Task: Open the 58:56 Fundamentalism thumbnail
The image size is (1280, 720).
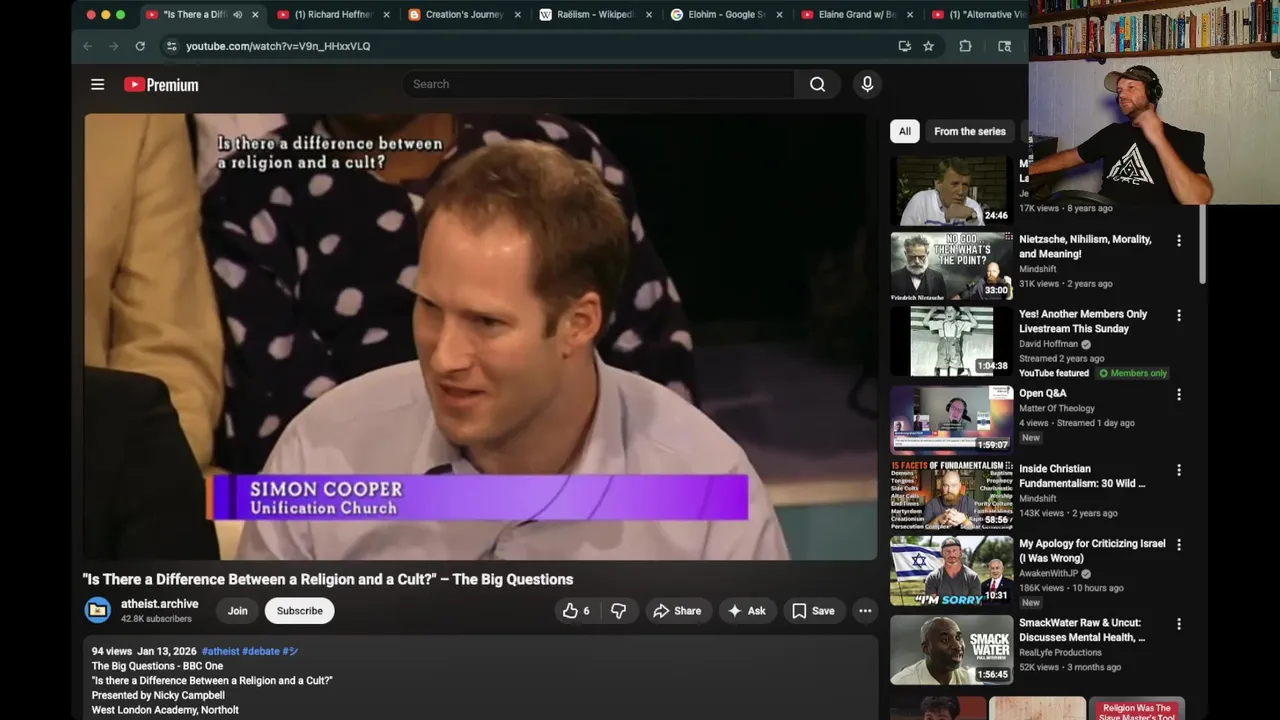Action: click(951, 495)
